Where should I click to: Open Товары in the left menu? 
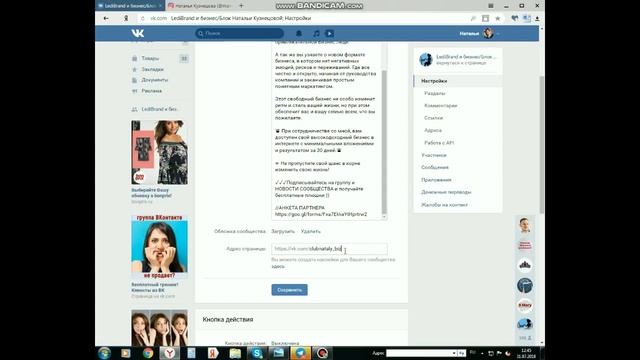150,58
